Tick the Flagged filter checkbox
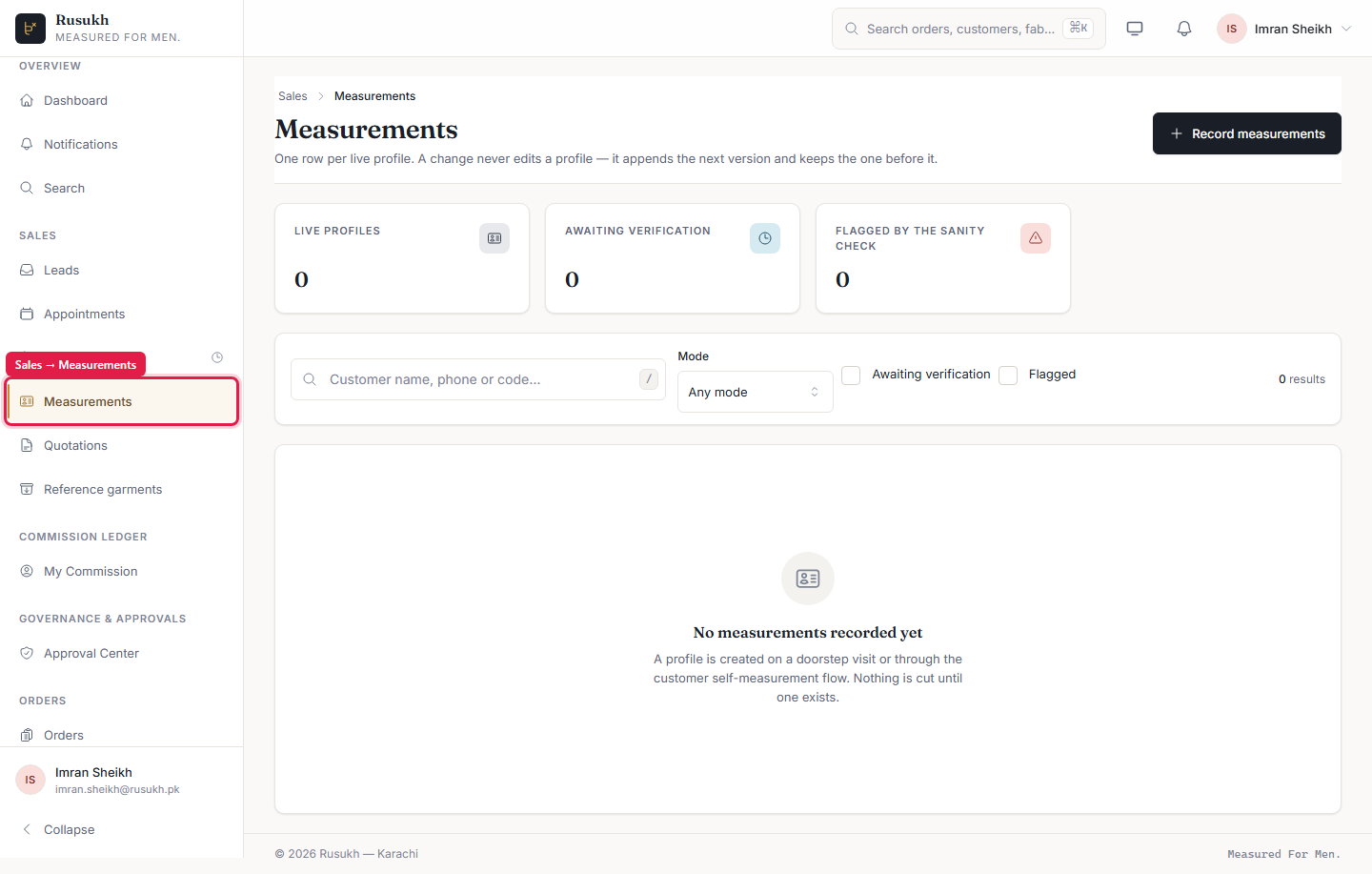 pyautogui.click(x=1008, y=375)
